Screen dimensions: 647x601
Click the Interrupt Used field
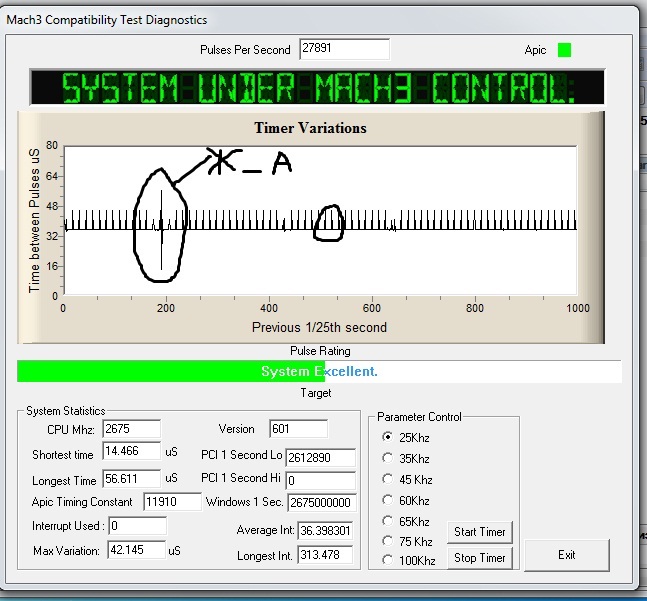click(137, 526)
